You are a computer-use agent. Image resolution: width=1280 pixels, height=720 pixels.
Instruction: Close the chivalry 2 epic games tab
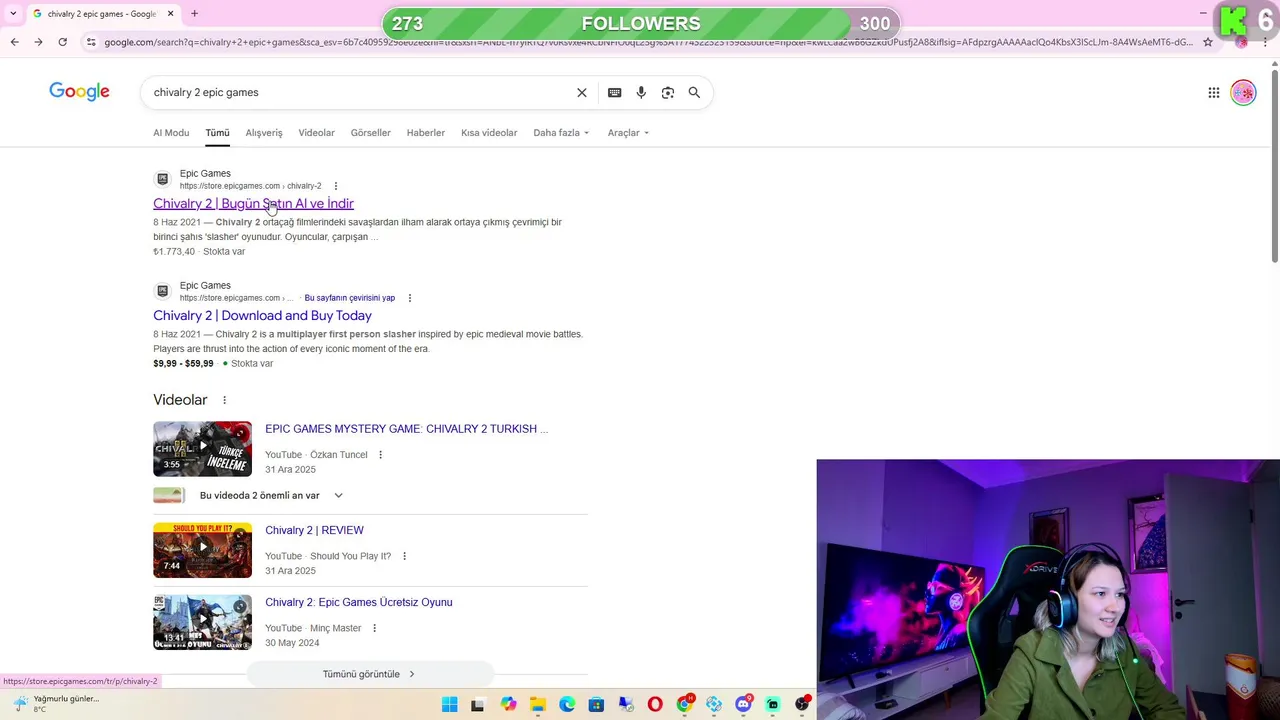(x=171, y=14)
